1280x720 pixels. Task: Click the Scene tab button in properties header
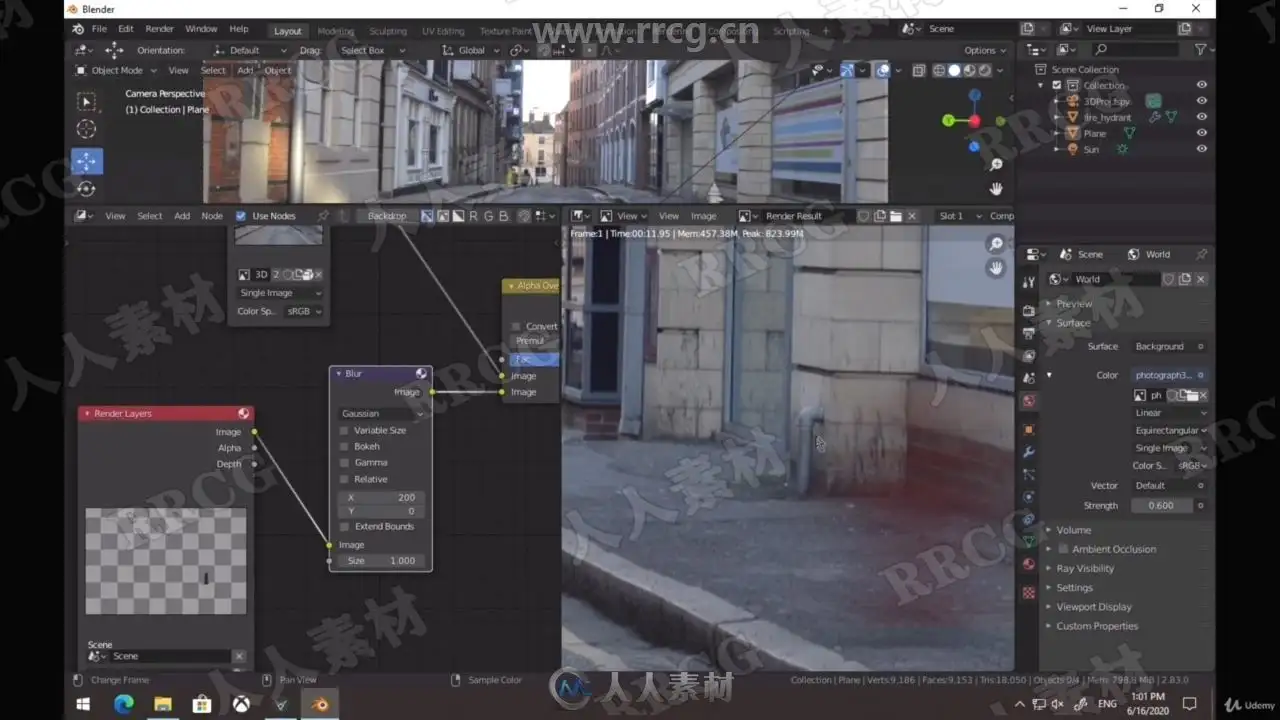1081,254
